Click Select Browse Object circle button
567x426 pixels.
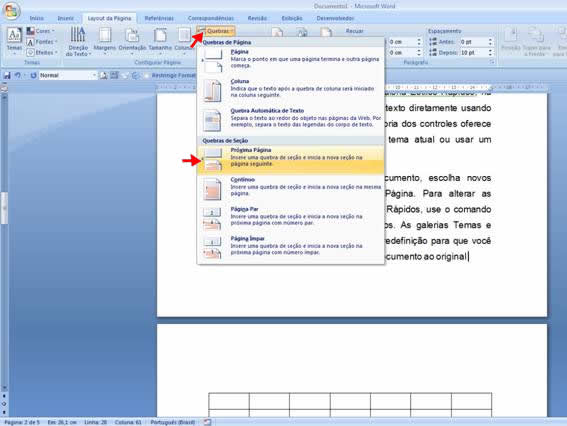pyautogui.click(x=4, y=404)
